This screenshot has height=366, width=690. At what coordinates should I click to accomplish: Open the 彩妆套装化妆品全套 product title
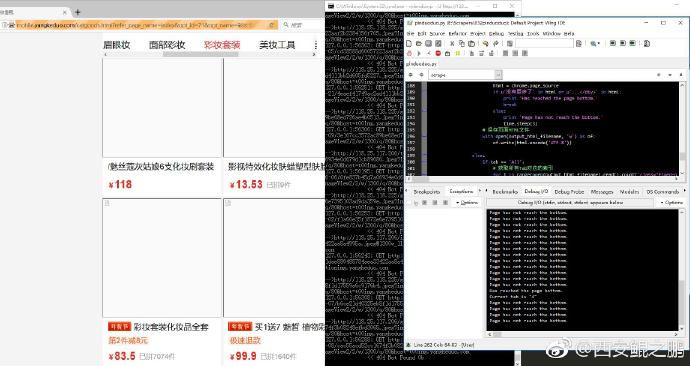pos(171,327)
